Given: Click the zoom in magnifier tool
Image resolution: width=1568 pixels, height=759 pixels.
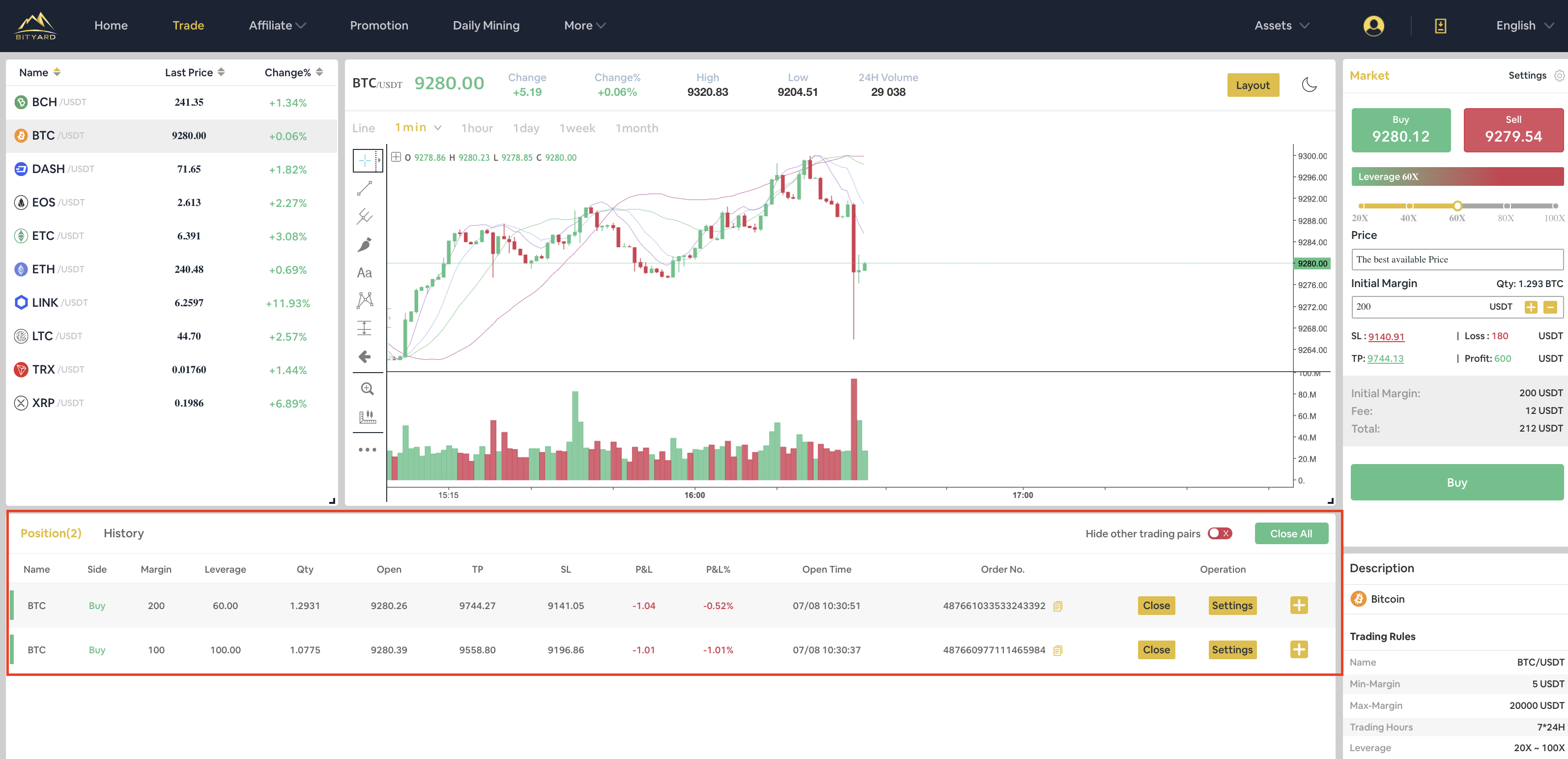Looking at the screenshot, I should pyautogui.click(x=367, y=389).
